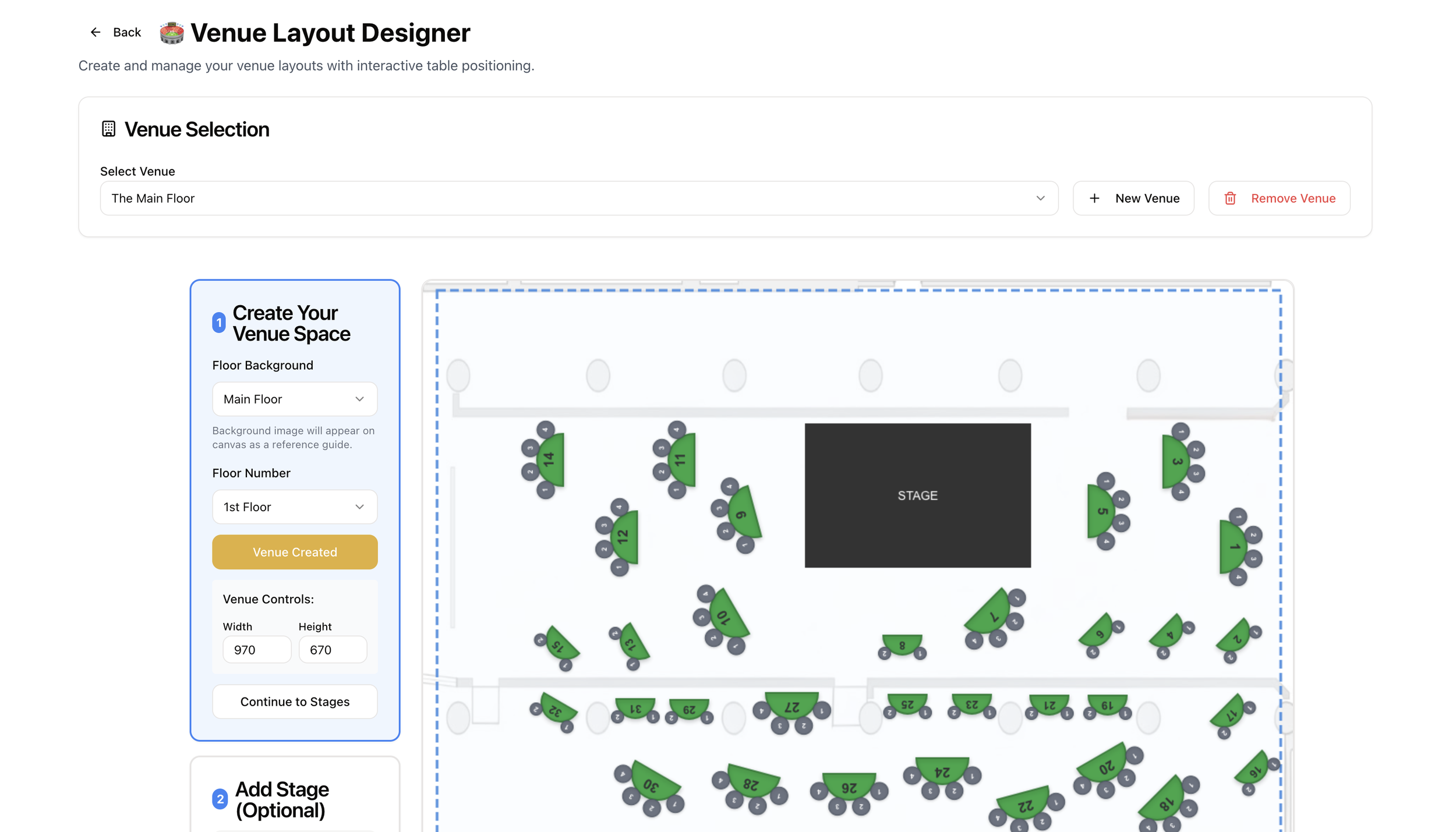Click the Venue Created button

click(295, 552)
